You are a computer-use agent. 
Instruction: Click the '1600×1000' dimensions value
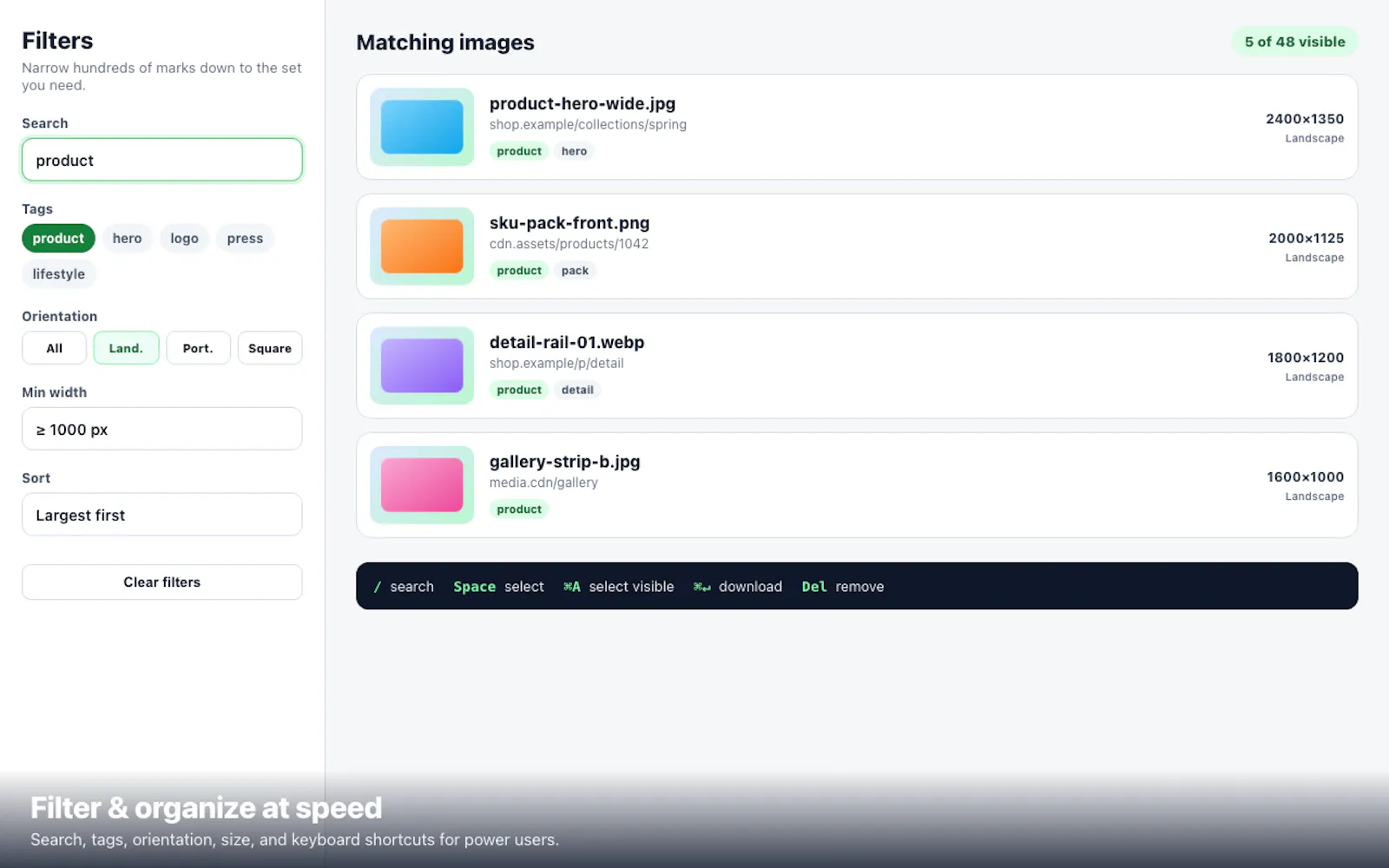(1305, 477)
